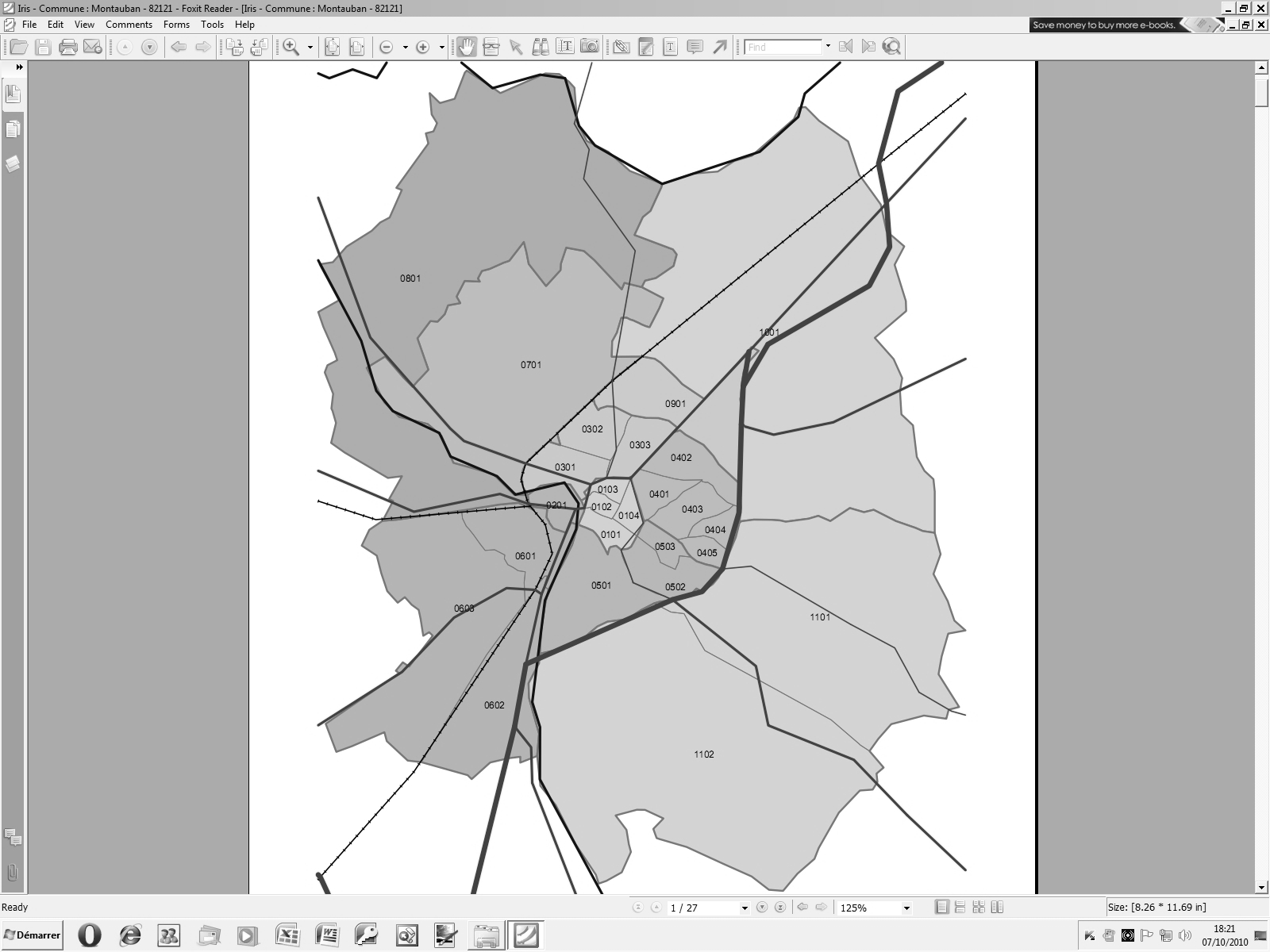1270x952 pixels.
Task: Select the Callout comment tool
Action: coord(695,47)
